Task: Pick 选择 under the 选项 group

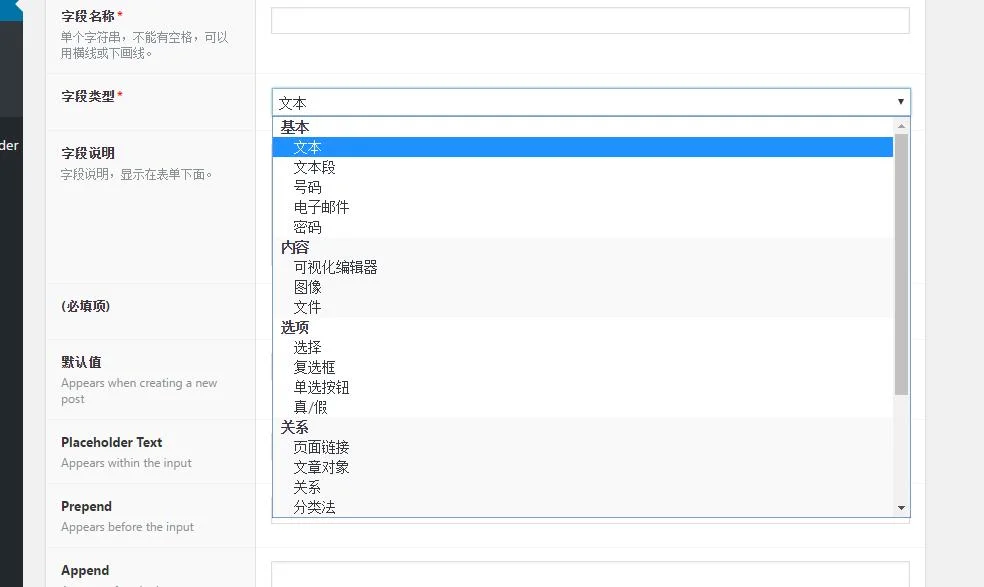Action: (x=308, y=347)
